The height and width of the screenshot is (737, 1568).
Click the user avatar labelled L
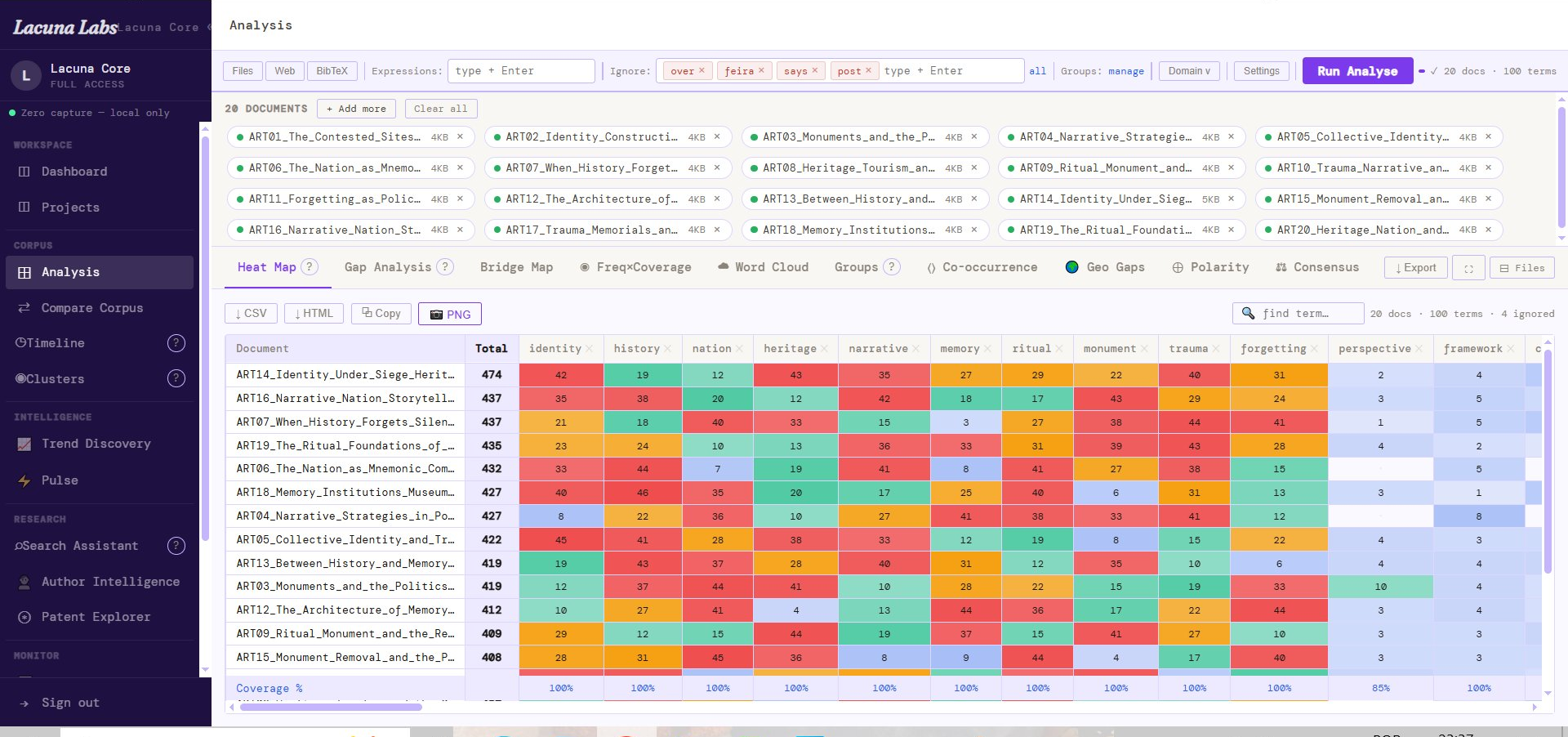(x=26, y=76)
